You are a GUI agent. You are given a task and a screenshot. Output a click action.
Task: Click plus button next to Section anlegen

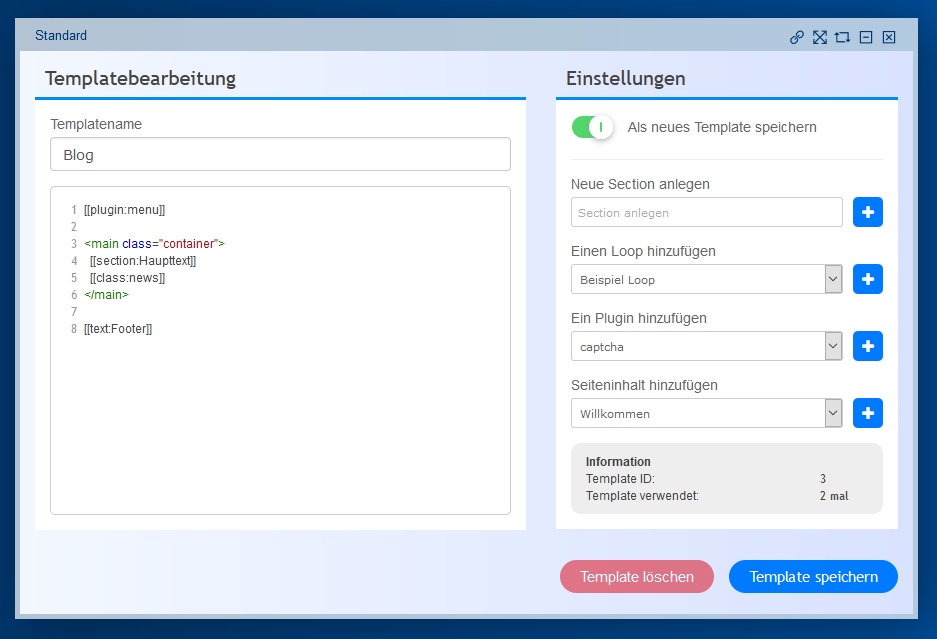pos(867,212)
